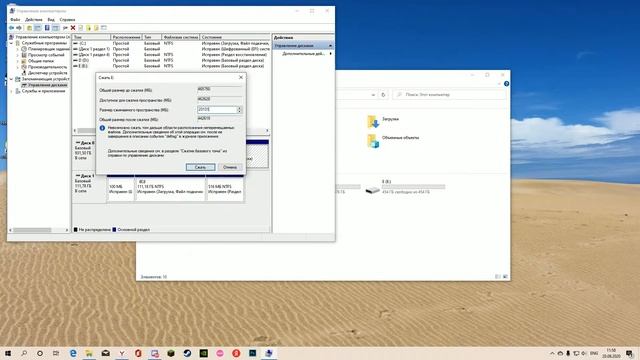Click the clock in the system tray
This screenshot has width=640, height=360.
611,353
